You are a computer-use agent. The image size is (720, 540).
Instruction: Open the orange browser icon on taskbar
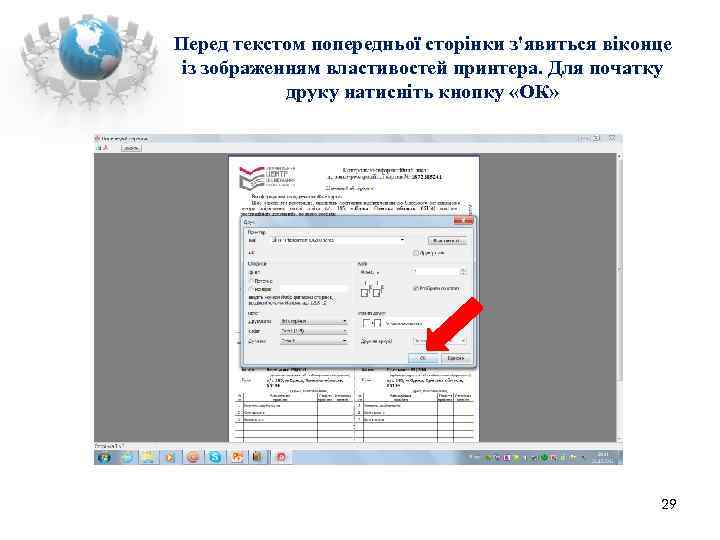193,457
